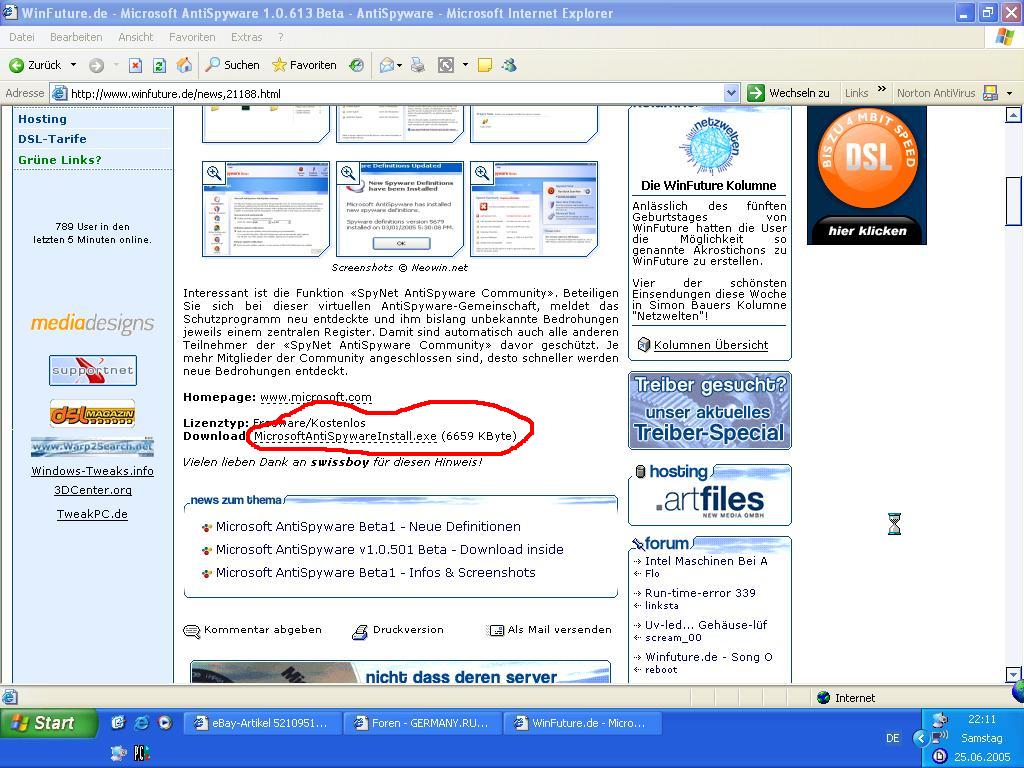Go to the home page icon
The height and width of the screenshot is (768, 1024).
click(185, 65)
